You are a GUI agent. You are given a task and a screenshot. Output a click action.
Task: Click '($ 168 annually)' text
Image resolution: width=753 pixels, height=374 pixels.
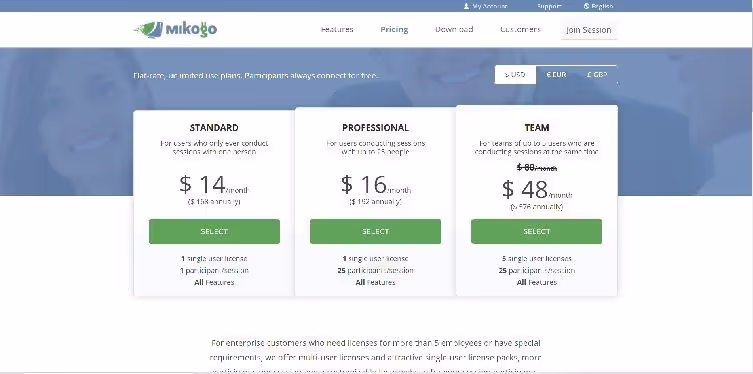(214, 202)
